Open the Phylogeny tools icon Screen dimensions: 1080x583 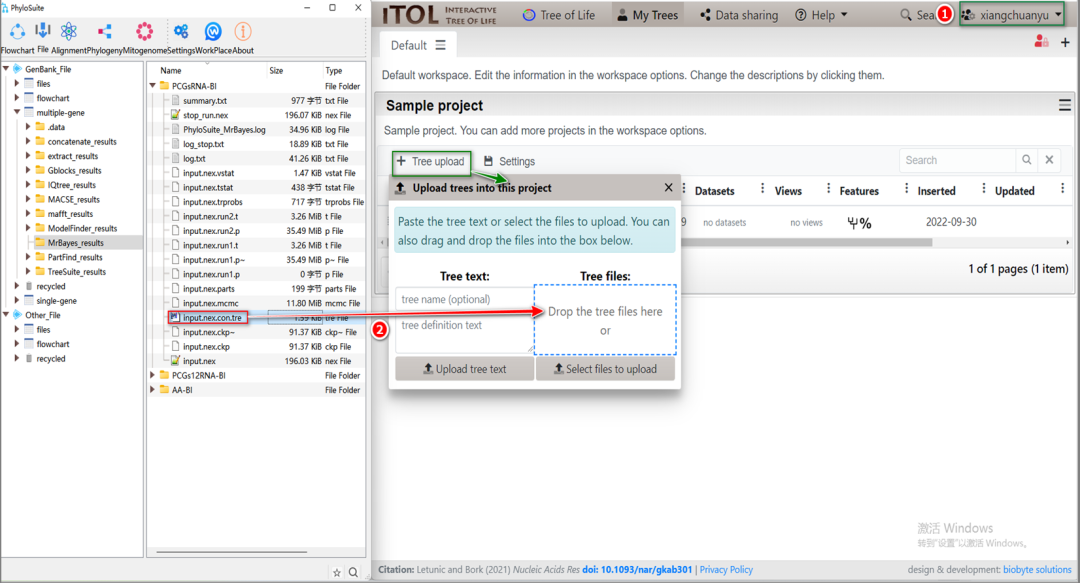105,31
